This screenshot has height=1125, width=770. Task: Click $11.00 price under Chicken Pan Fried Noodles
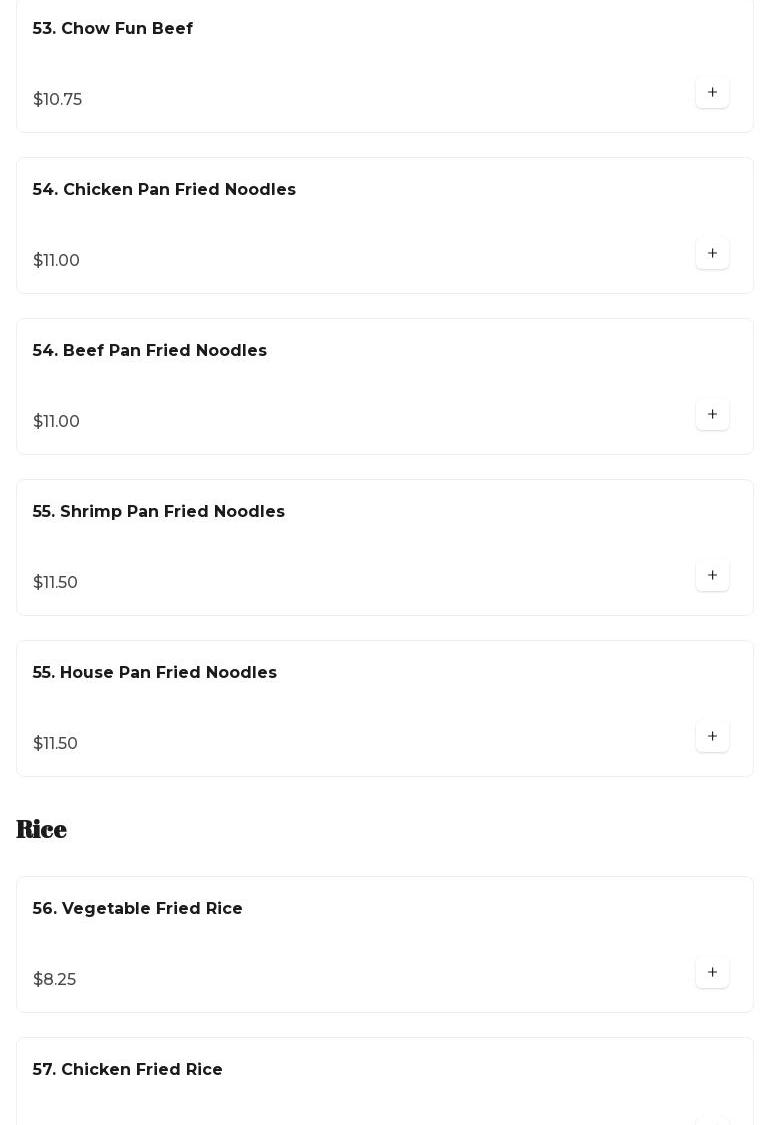[x=57, y=261]
